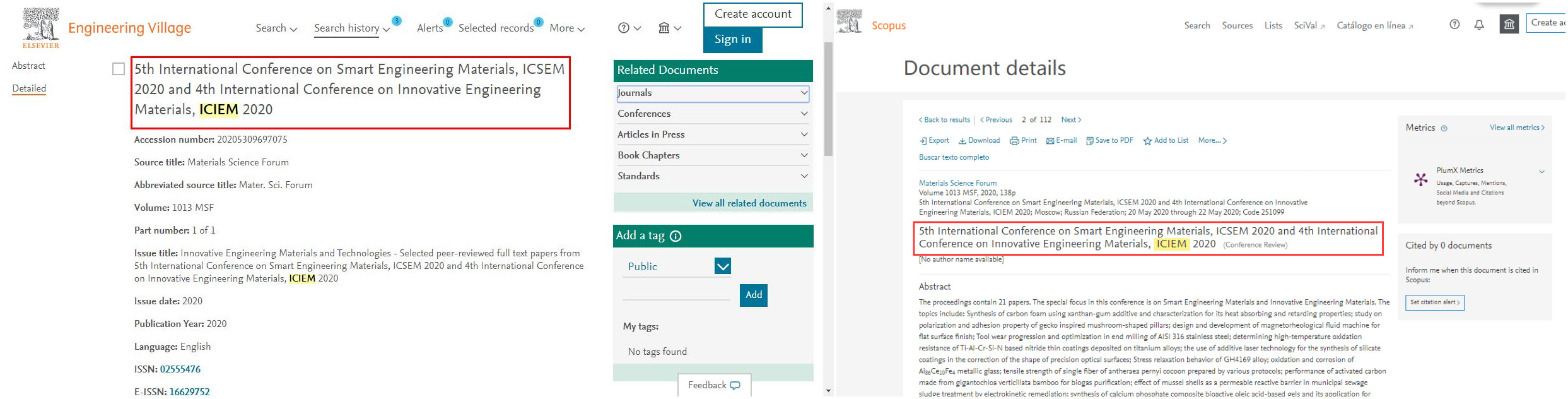Open the Materials Science Forum source link

click(x=957, y=183)
